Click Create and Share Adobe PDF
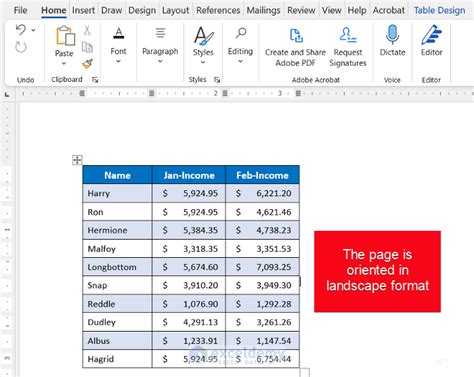The width and height of the screenshot is (474, 377). point(295,47)
